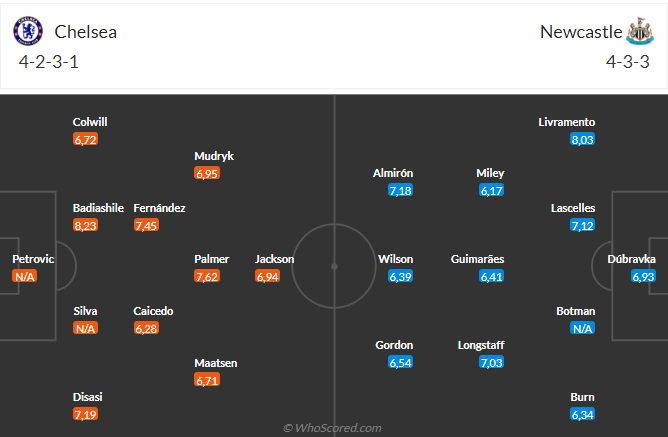Image resolution: width=668 pixels, height=437 pixels.
Task: Open player Mudryk's name
Action: point(214,156)
